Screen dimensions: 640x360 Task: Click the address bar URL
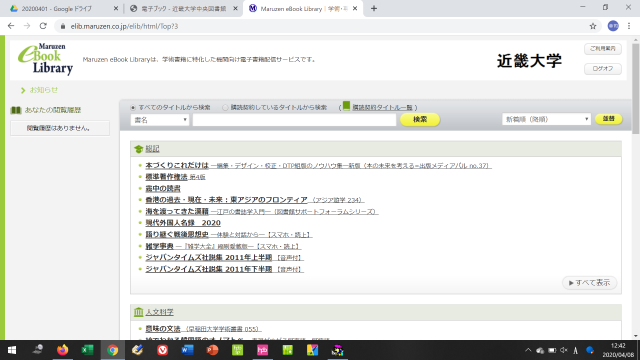124,26
